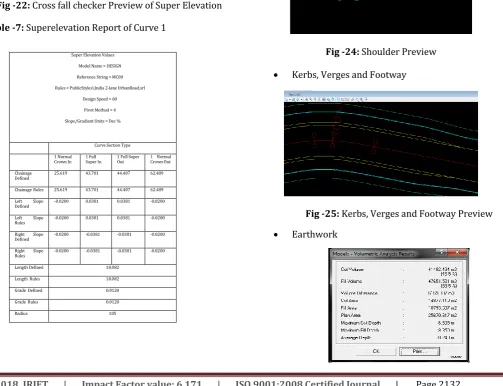Screen dimensions: 503x386
Task: Click the Right Slope Rules row label
Action: tap(29, 253)
